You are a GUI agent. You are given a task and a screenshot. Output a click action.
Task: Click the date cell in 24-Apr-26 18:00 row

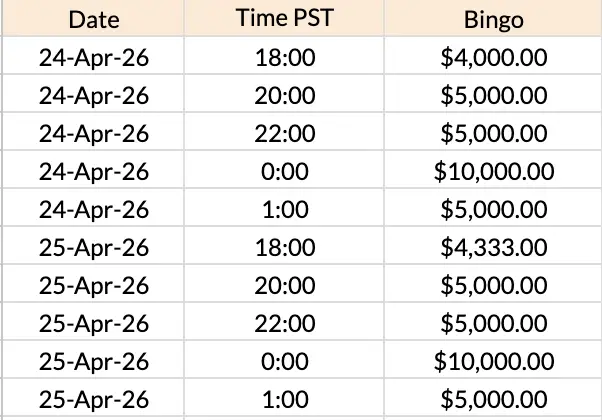(x=93, y=57)
